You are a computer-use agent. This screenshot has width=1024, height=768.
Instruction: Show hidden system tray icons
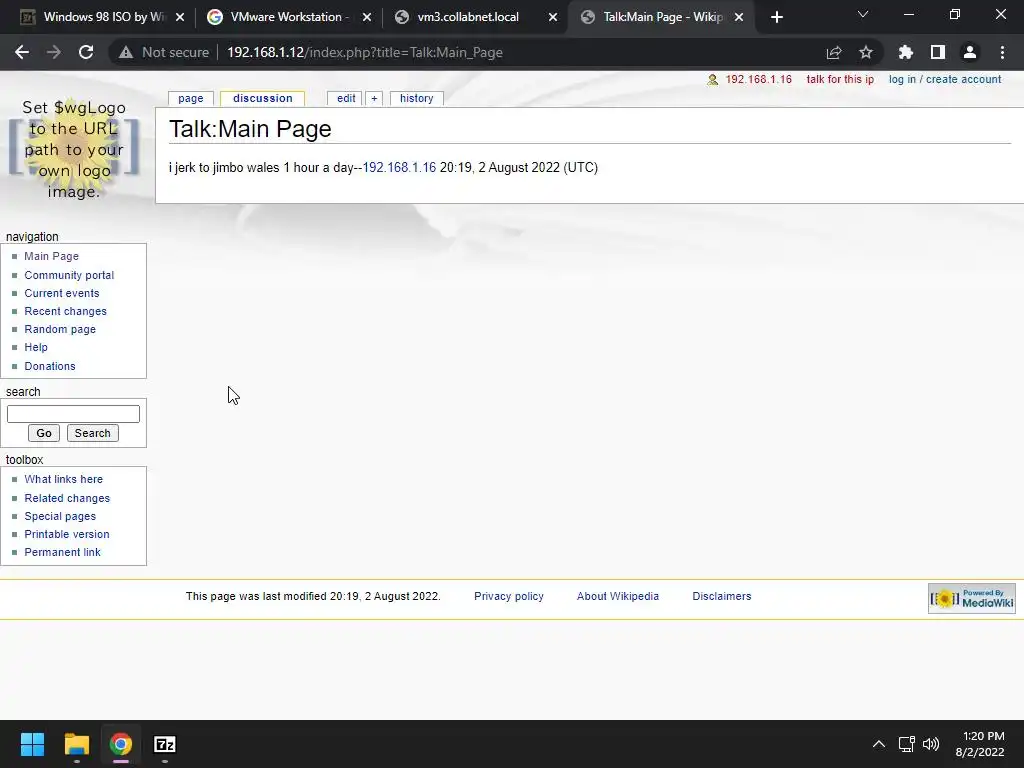click(879, 744)
